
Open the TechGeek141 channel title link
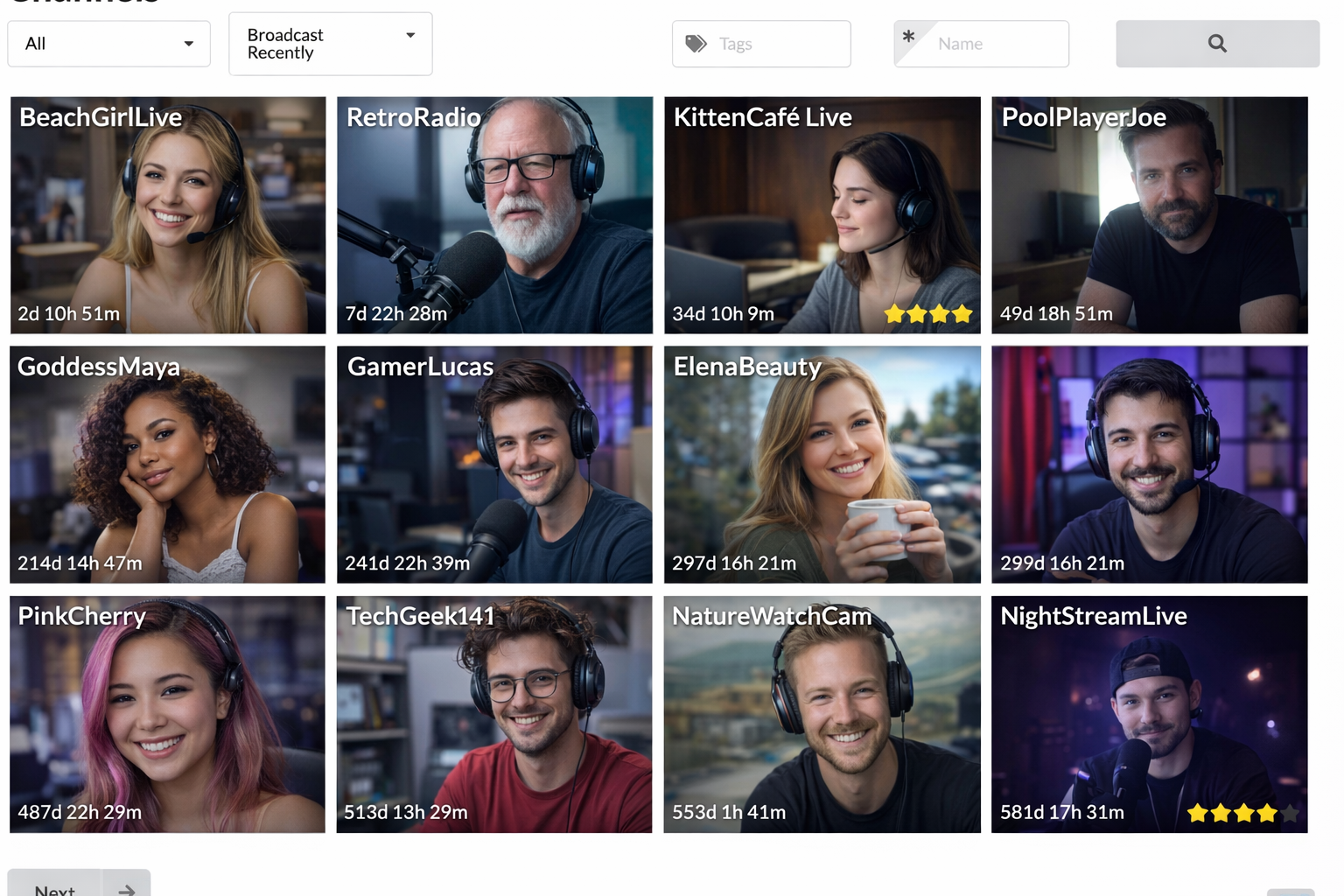click(x=420, y=616)
